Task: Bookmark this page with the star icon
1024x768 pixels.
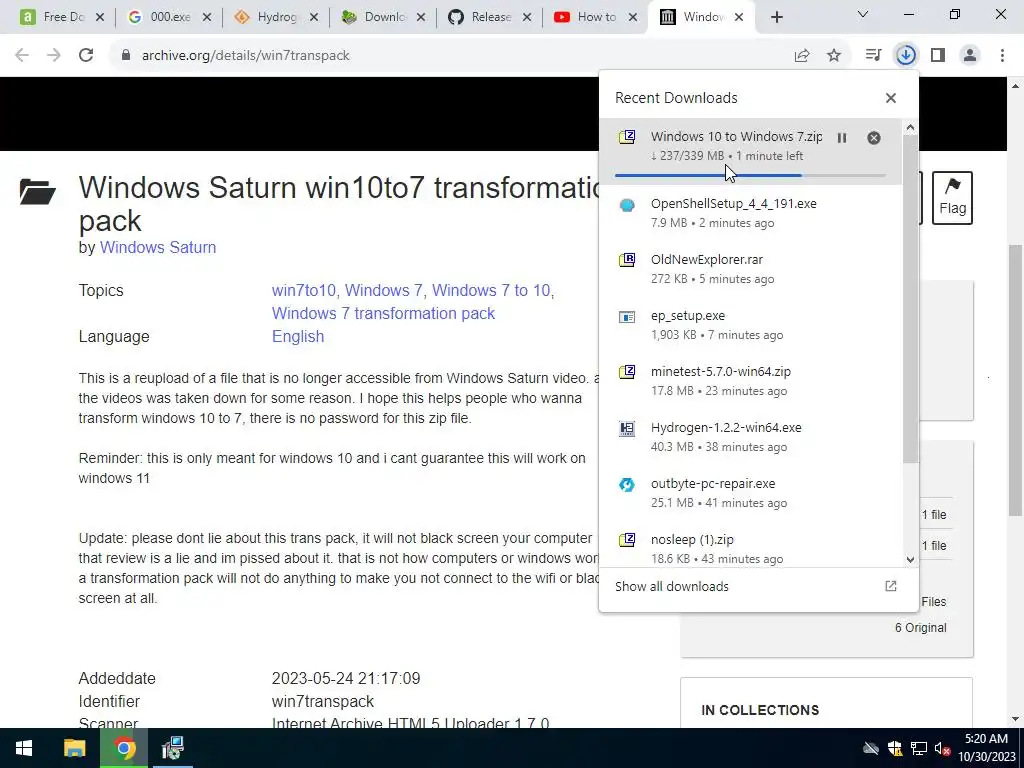Action: coord(834,56)
